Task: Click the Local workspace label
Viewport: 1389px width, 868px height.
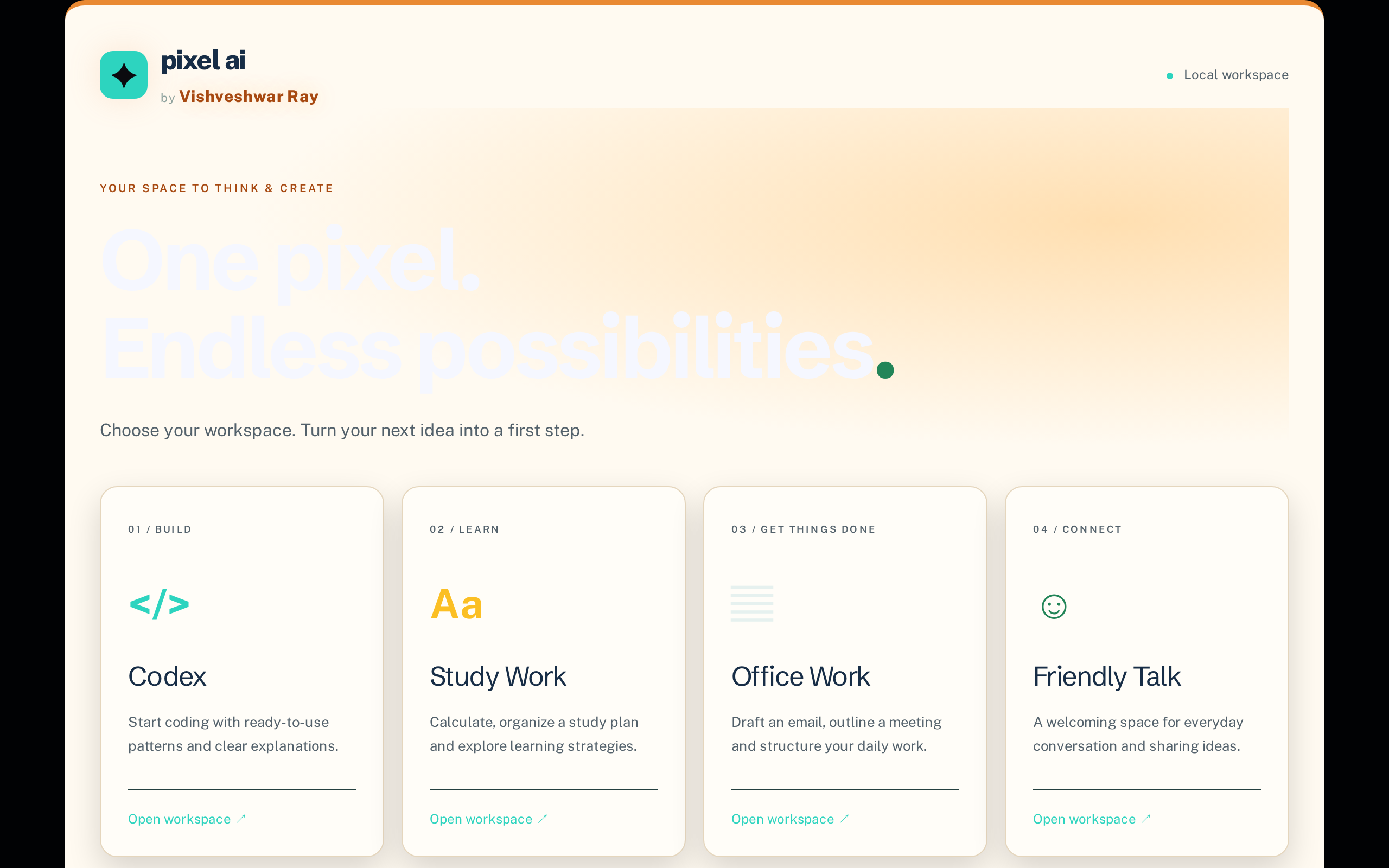Action: (1236, 75)
